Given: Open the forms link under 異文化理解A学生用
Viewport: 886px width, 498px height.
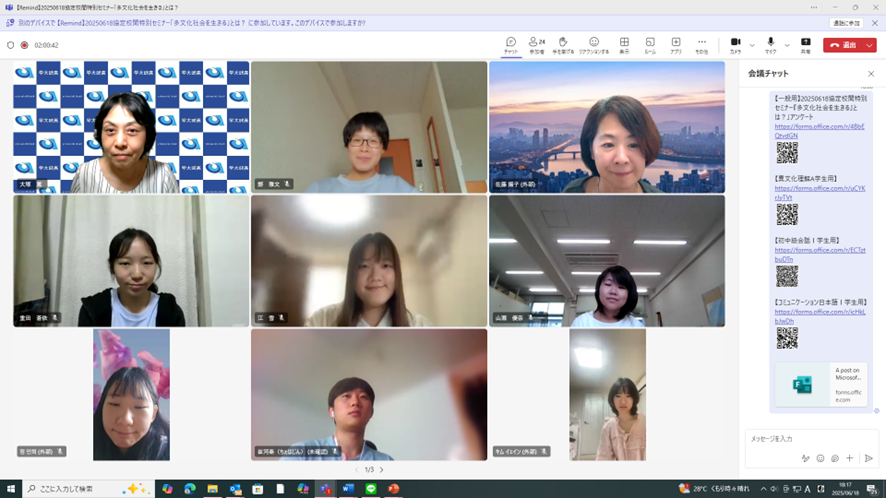Looking at the screenshot, I should click(x=819, y=192).
